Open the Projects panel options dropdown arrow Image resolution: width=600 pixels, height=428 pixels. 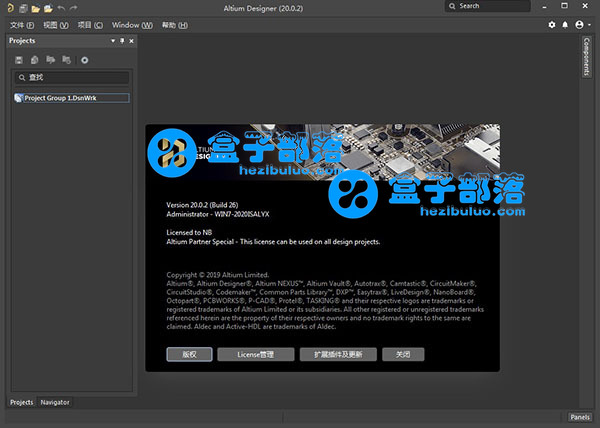[x=113, y=41]
